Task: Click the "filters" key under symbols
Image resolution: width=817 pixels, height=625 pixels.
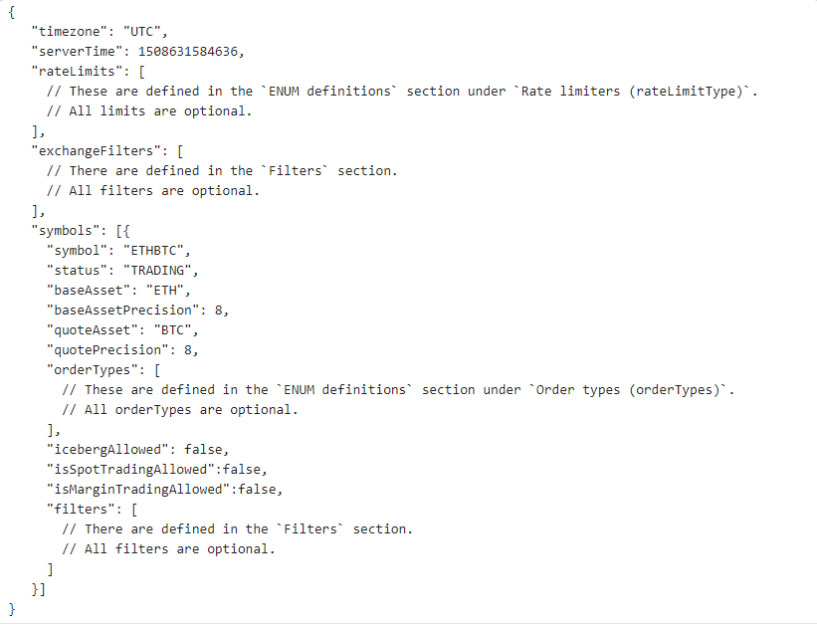Action: click(x=81, y=509)
